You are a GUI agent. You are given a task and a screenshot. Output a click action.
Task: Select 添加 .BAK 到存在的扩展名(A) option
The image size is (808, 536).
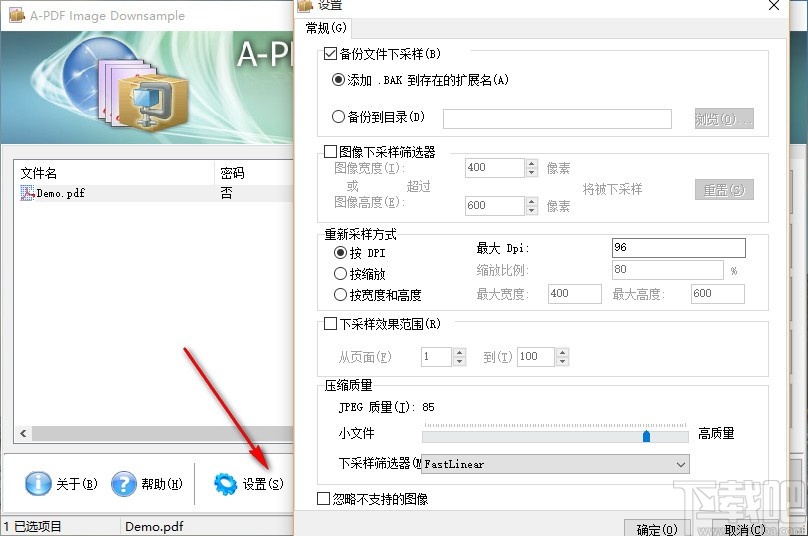338,80
